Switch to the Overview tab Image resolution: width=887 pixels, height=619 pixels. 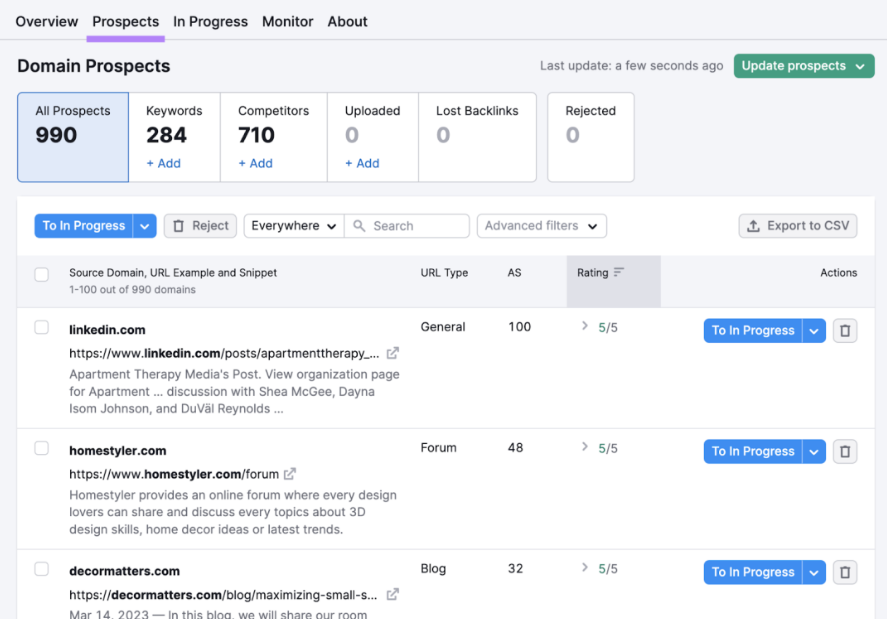click(47, 22)
